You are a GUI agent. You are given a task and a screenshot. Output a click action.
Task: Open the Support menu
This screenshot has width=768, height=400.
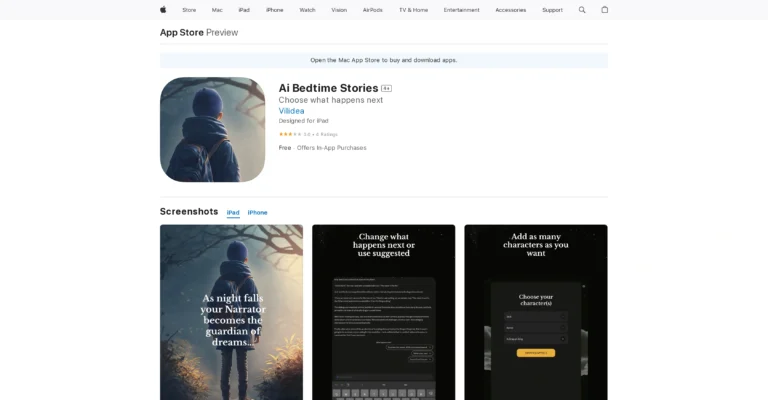click(552, 10)
